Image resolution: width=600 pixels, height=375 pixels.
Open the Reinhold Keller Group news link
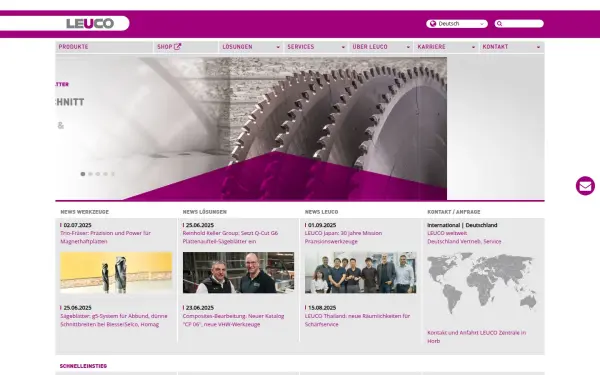[230, 237]
